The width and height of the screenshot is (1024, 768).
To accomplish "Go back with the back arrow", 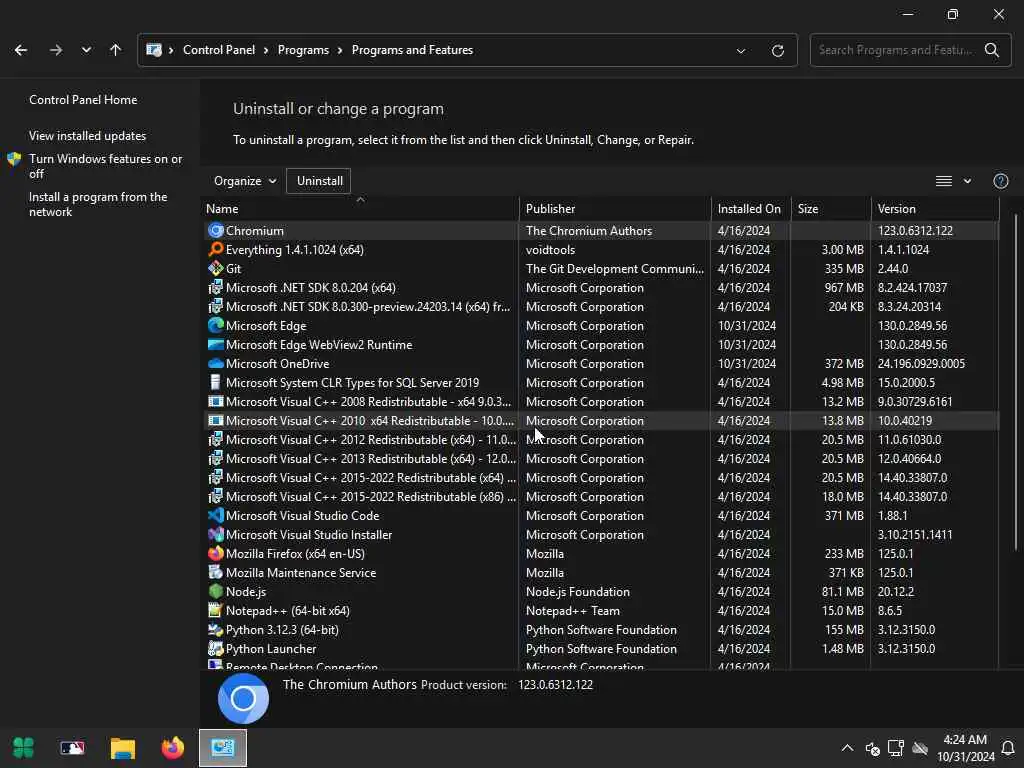I will pyautogui.click(x=21, y=50).
